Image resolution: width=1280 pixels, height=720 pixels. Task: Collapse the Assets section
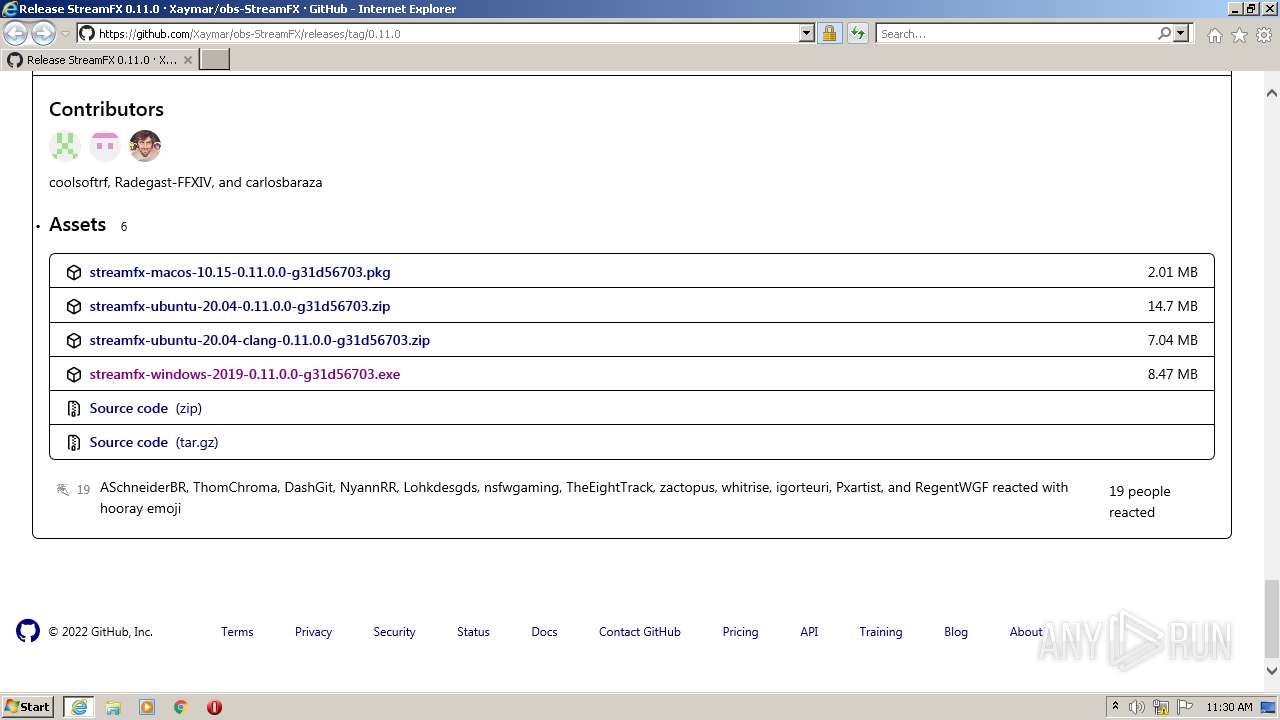77,225
